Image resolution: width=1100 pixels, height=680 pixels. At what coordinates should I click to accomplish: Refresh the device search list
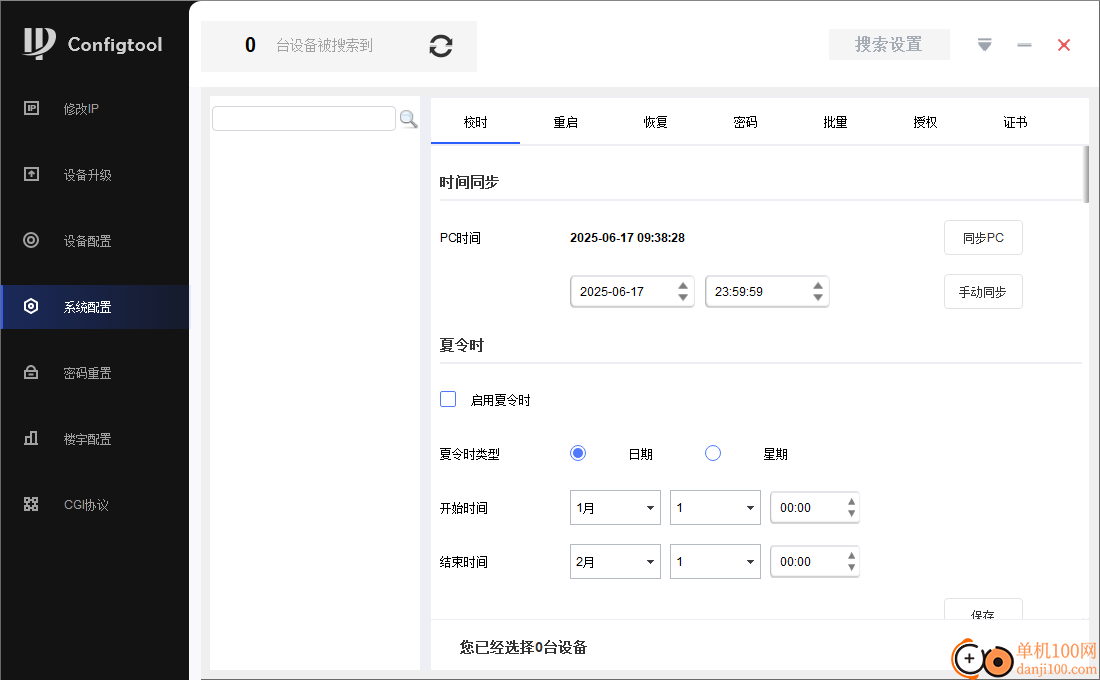click(441, 46)
